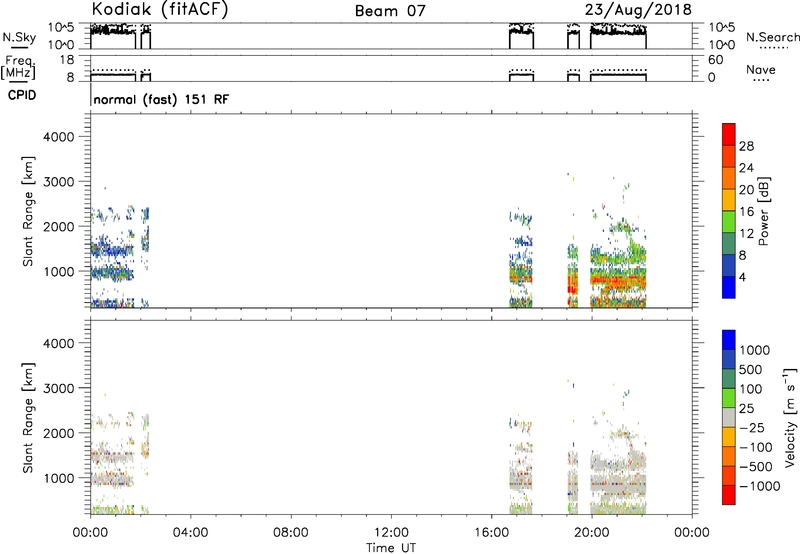The width and height of the screenshot is (800, 554).
Task: Click the "Beam 07" heading
Action: pyautogui.click(x=390, y=11)
